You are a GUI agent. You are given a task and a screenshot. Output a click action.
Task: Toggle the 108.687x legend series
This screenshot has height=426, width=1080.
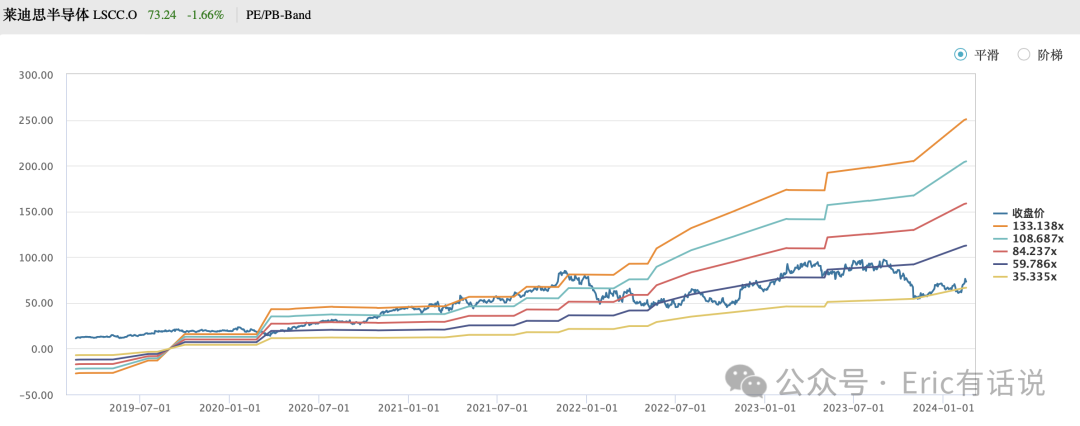tap(1028, 239)
